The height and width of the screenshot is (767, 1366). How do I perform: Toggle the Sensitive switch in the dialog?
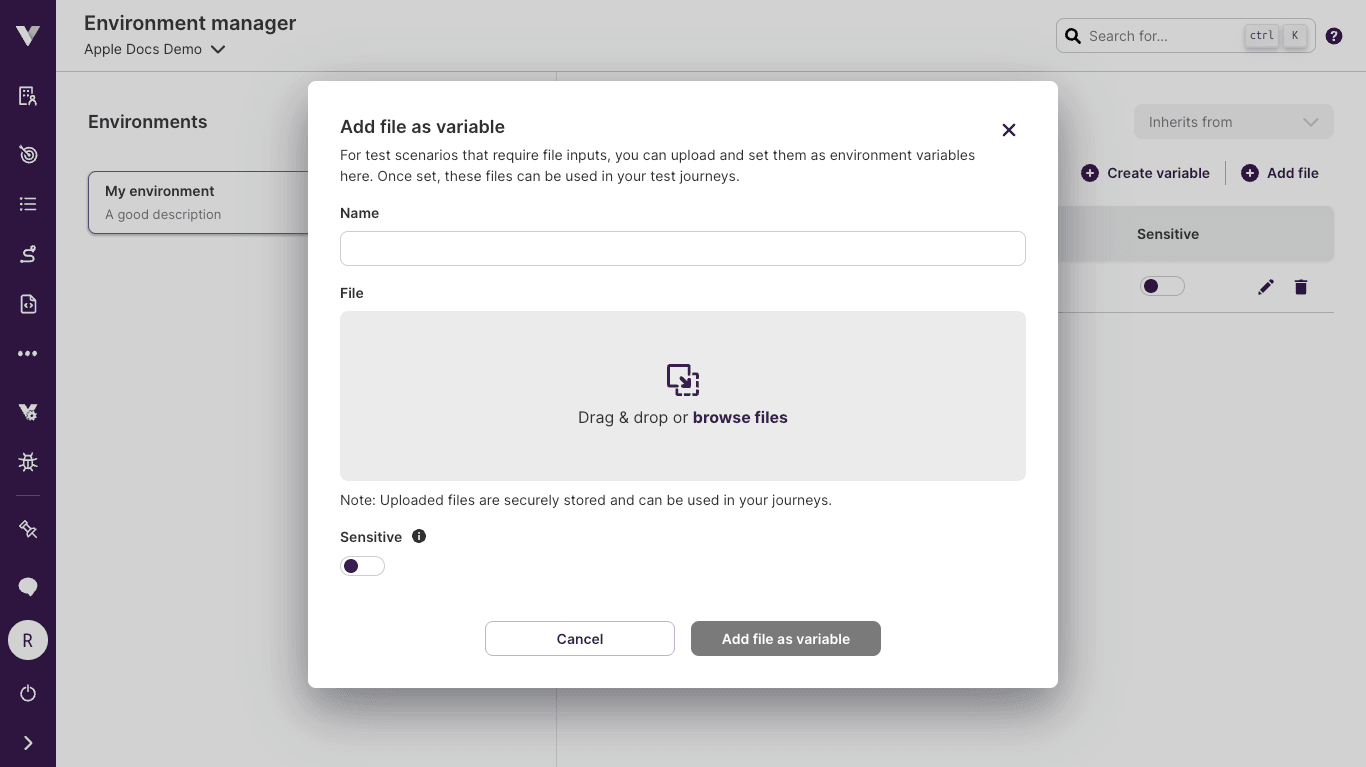362,566
